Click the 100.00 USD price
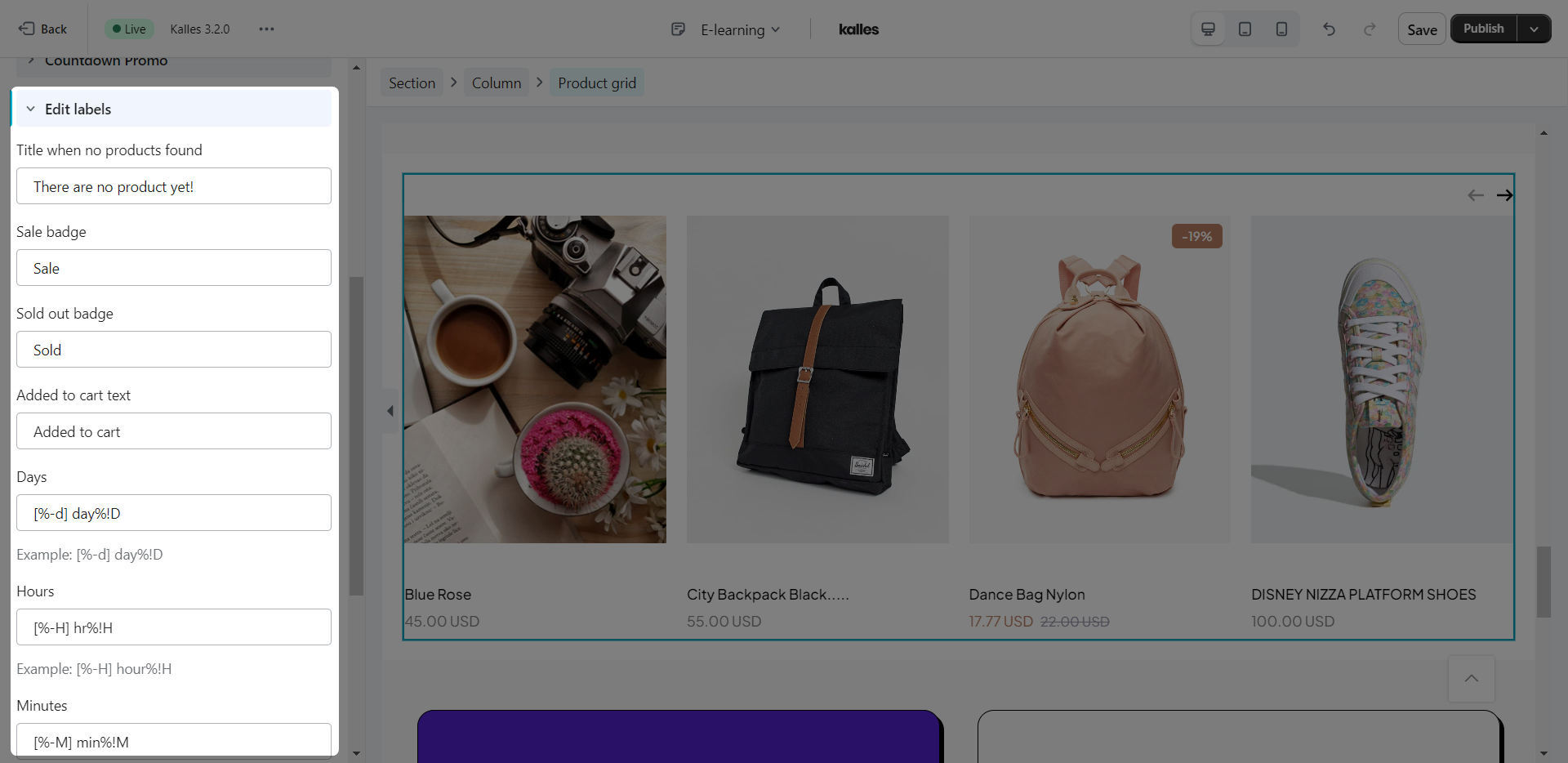The width and height of the screenshot is (1568, 763). pyautogui.click(x=1293, y=622)
